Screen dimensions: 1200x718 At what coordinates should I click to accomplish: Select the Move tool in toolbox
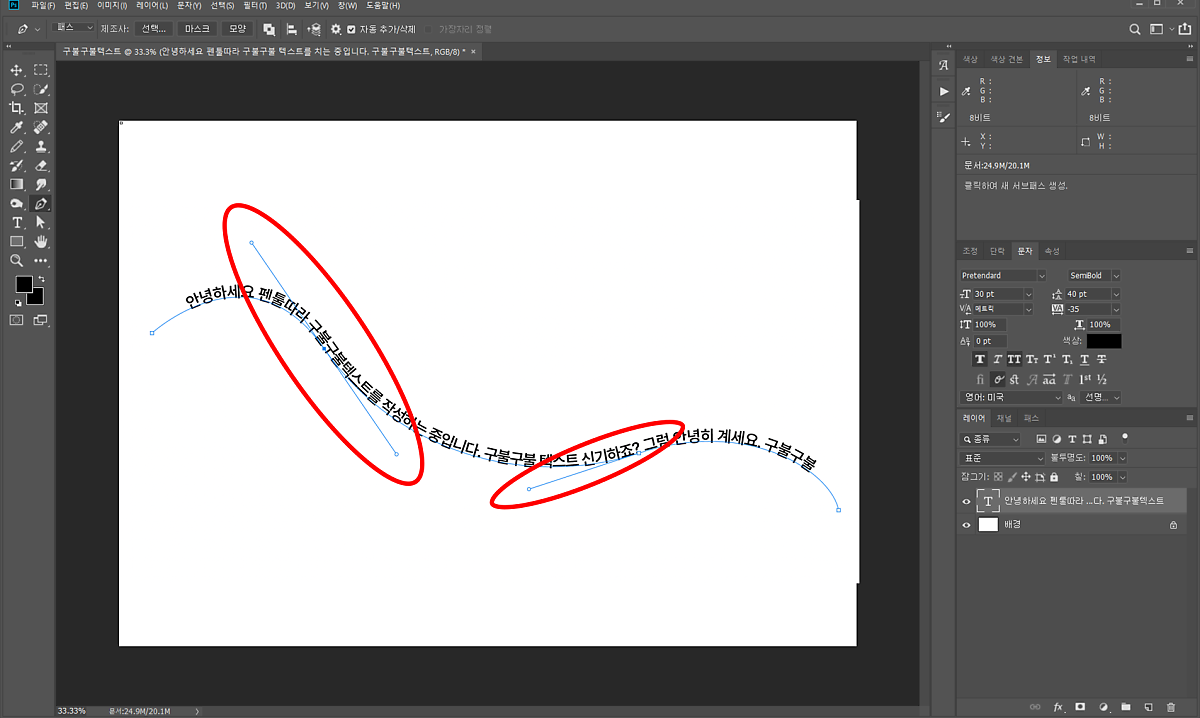pyautogui.click(x=17, y=70)
